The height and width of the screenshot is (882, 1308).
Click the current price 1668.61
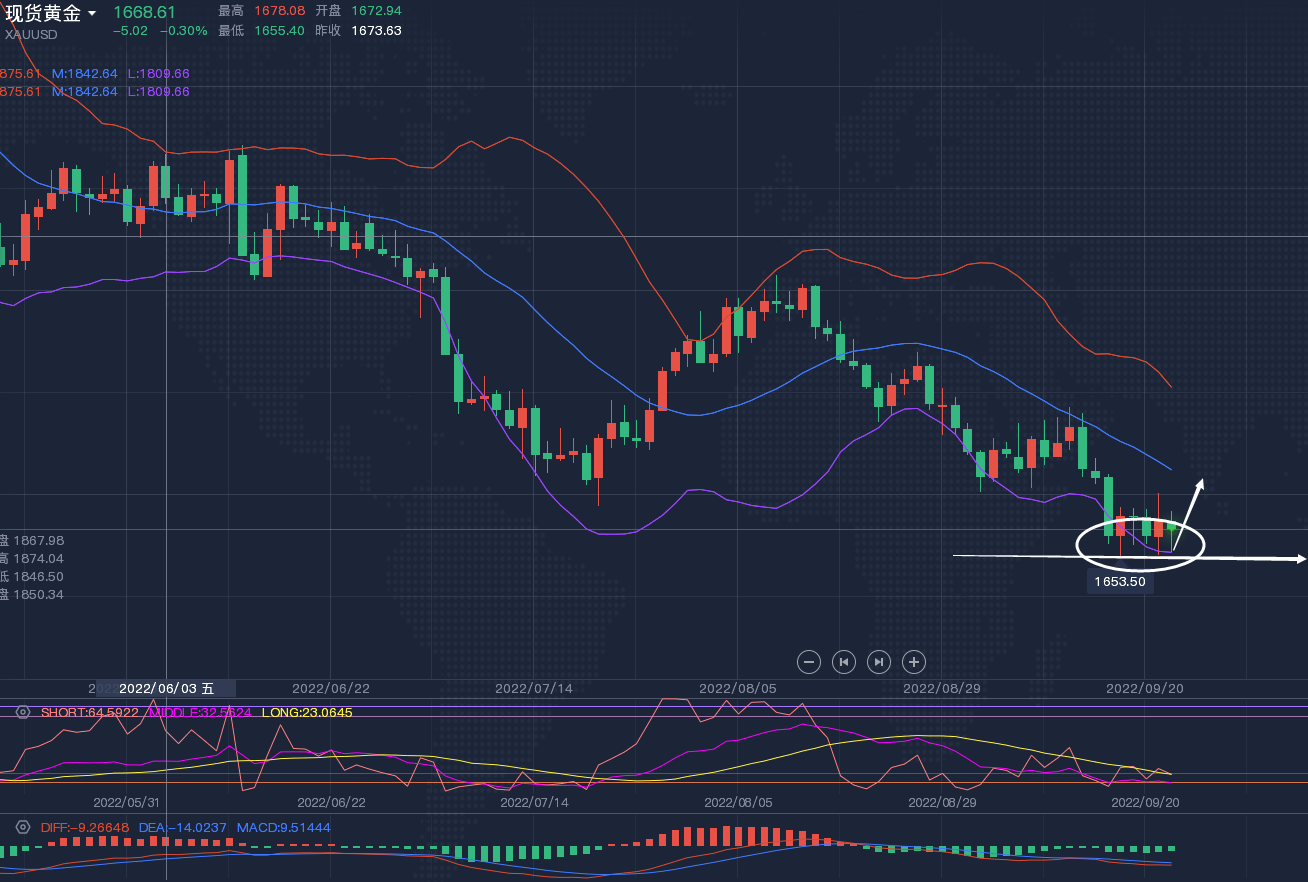tap(144, 12)
